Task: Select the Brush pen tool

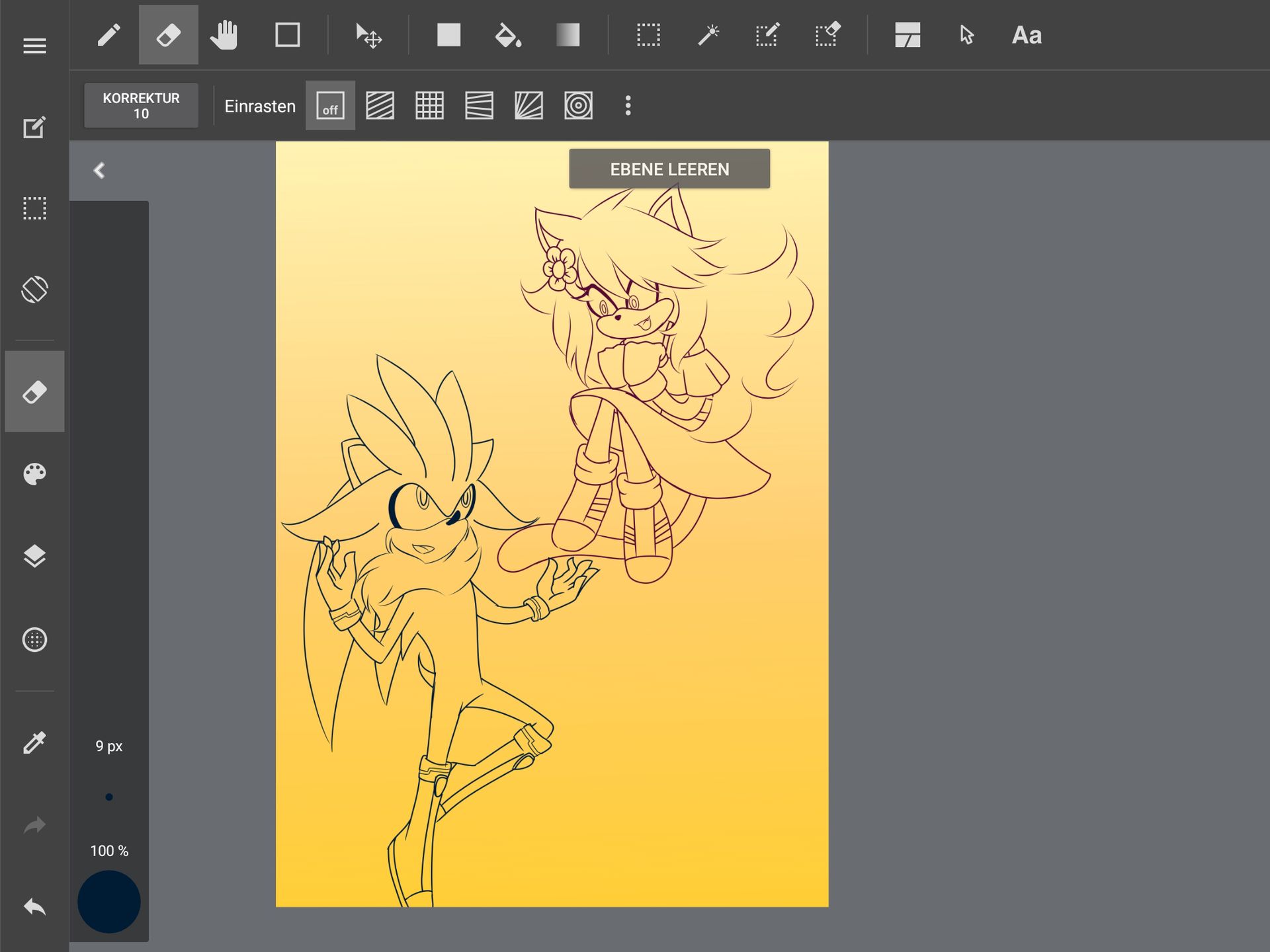Action: tap(109, 35)
